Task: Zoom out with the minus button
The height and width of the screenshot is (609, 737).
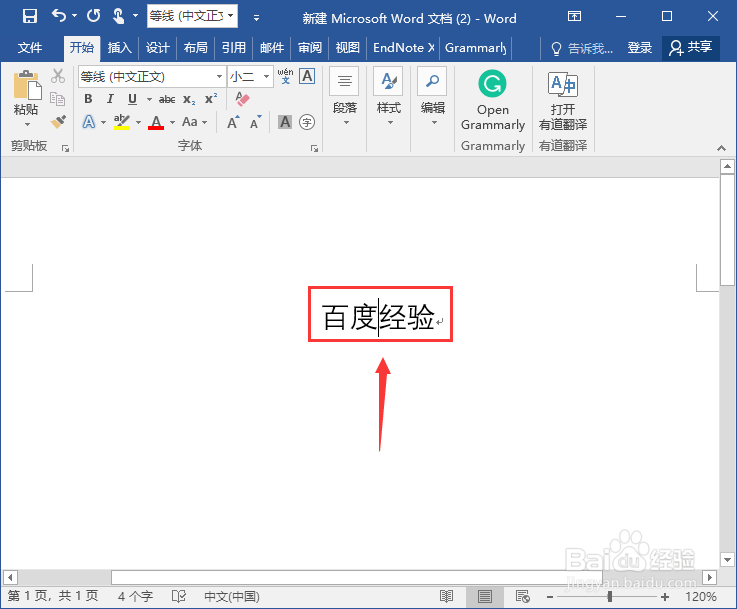Action: [x=550, y=597]
